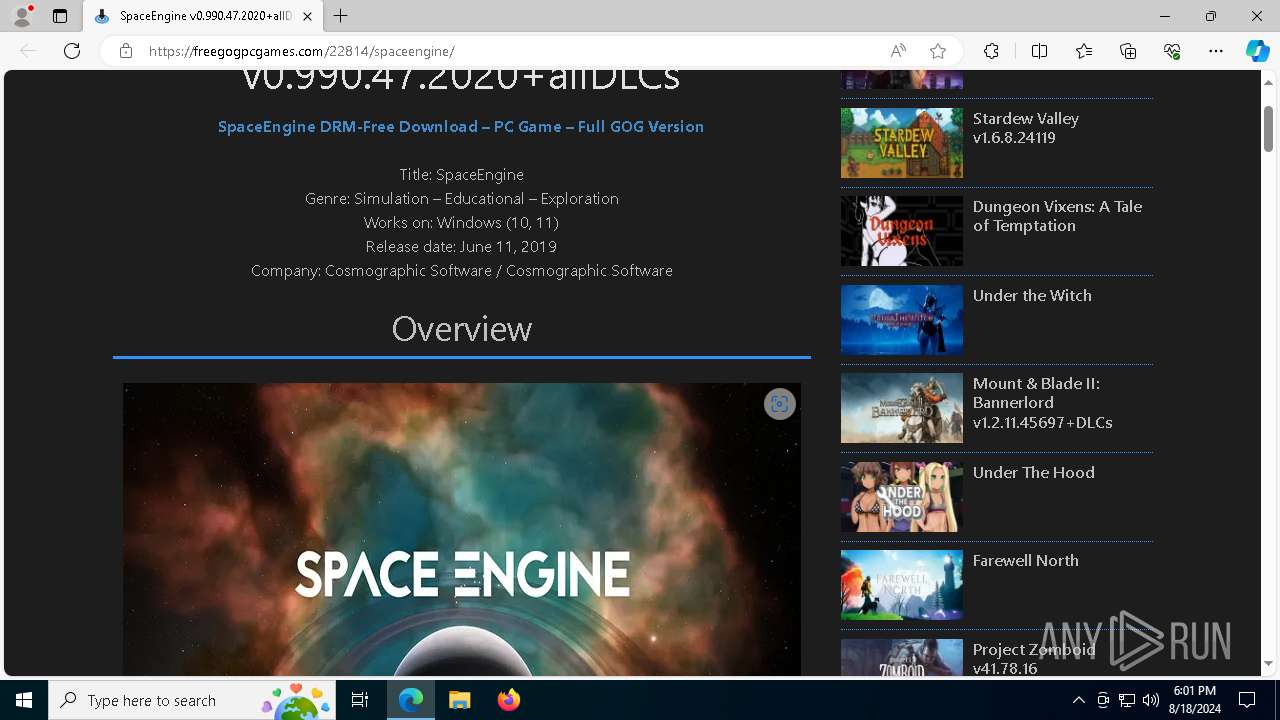Open the Favorites list
This screenshot has width=1280, height=720.
pyautogui.click(x=1084, y=51)
